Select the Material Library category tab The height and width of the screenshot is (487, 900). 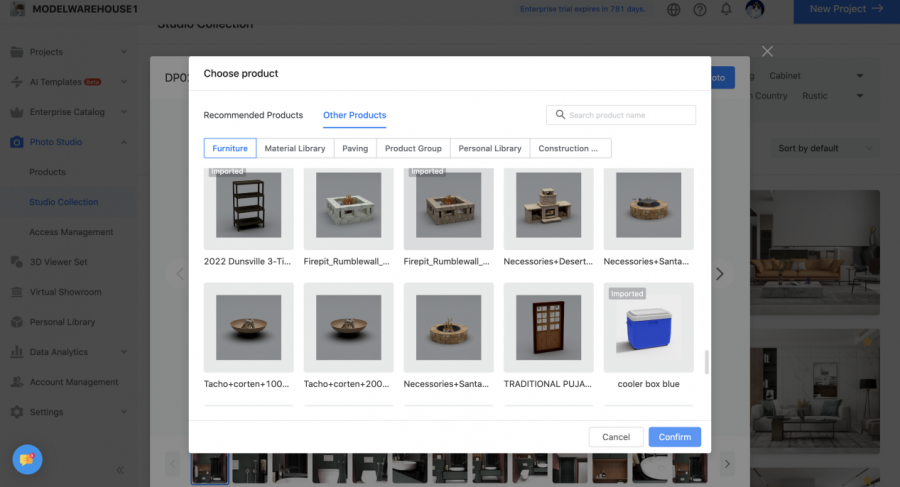pos(295,148)
